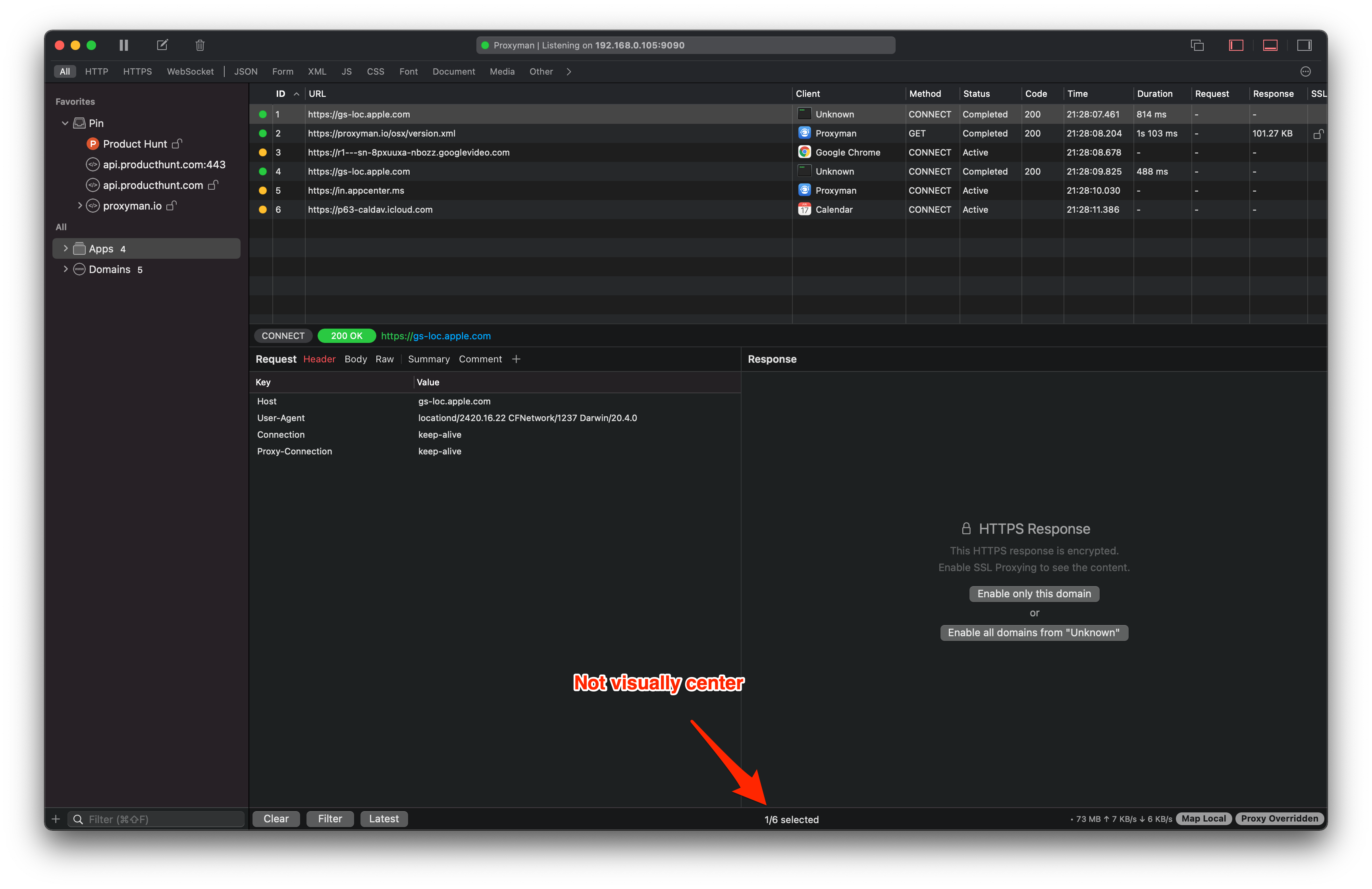Toggle the right response panel layout icon
Screen dimensions: 1372x889
click(1305, 45)
